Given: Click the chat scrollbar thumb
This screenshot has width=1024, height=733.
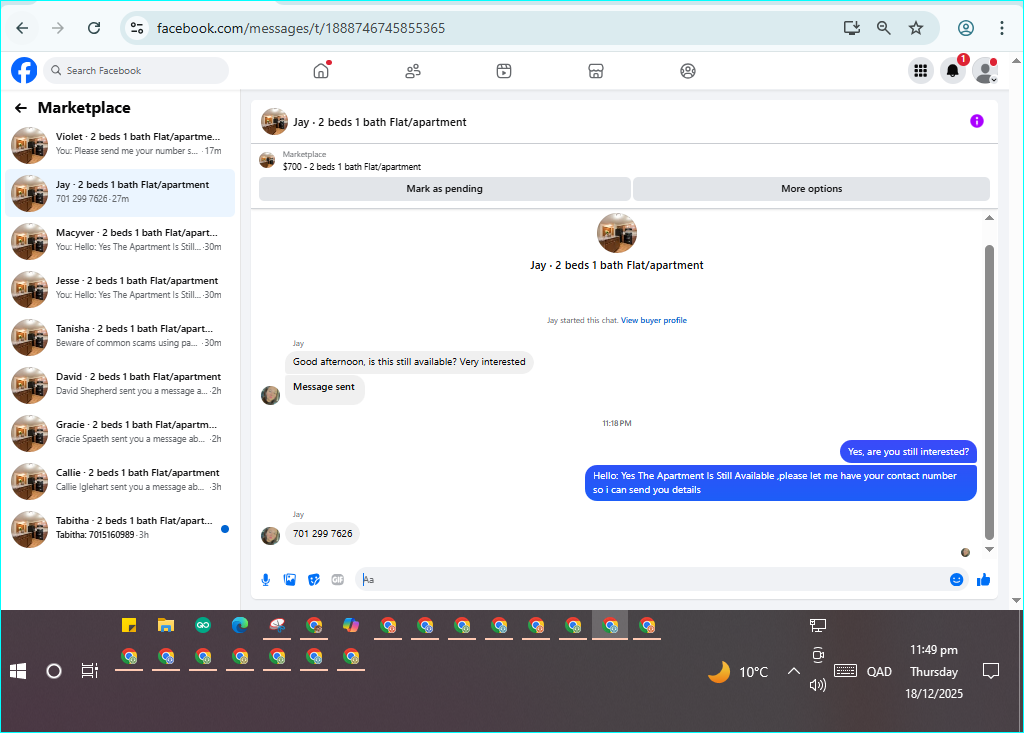Looking at the screenshot, I should 989,392.
